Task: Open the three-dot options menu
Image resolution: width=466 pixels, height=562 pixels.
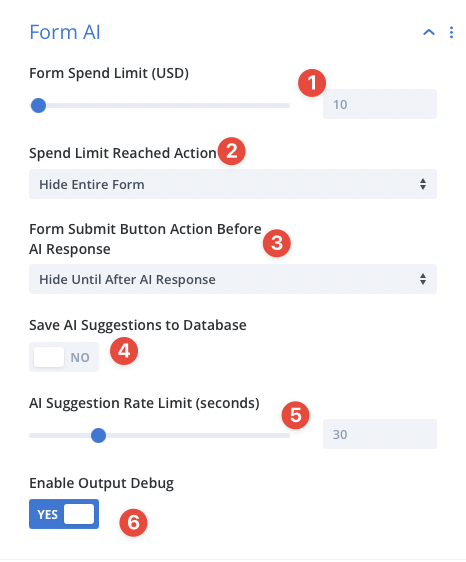Action: pyautogui.click(x=451, y=32)
